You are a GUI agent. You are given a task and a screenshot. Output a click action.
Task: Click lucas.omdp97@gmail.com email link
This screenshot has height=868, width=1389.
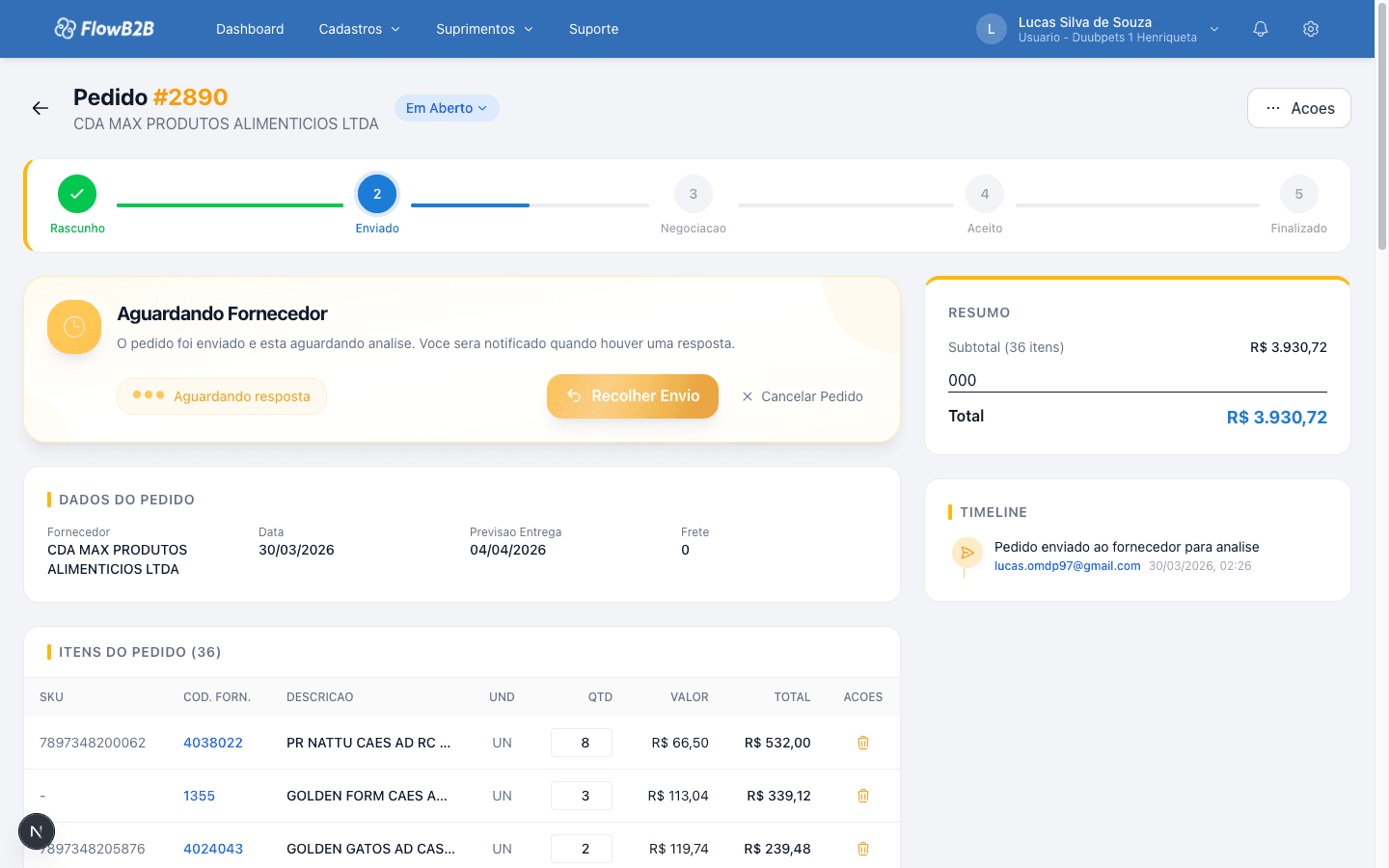1068,566
